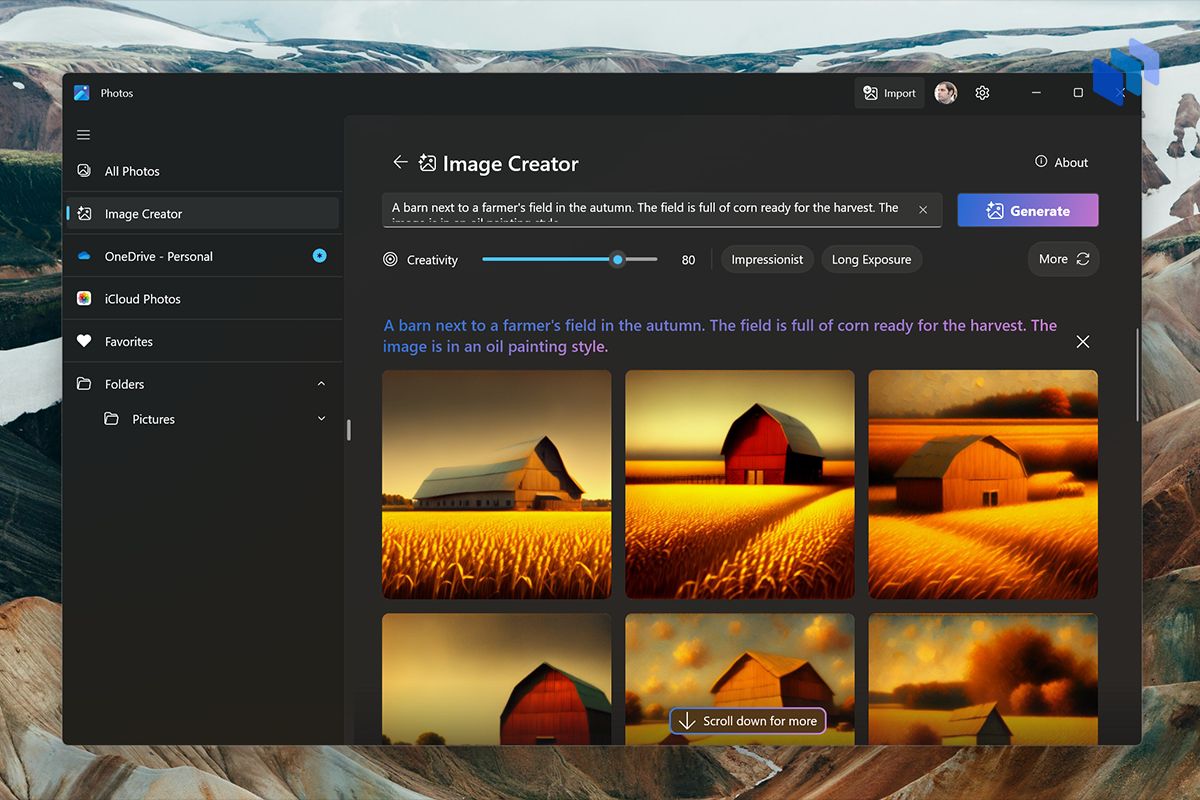Click the OneDrive sync status badge
The width and height of the screenshot is (1200, 800).
319,256
